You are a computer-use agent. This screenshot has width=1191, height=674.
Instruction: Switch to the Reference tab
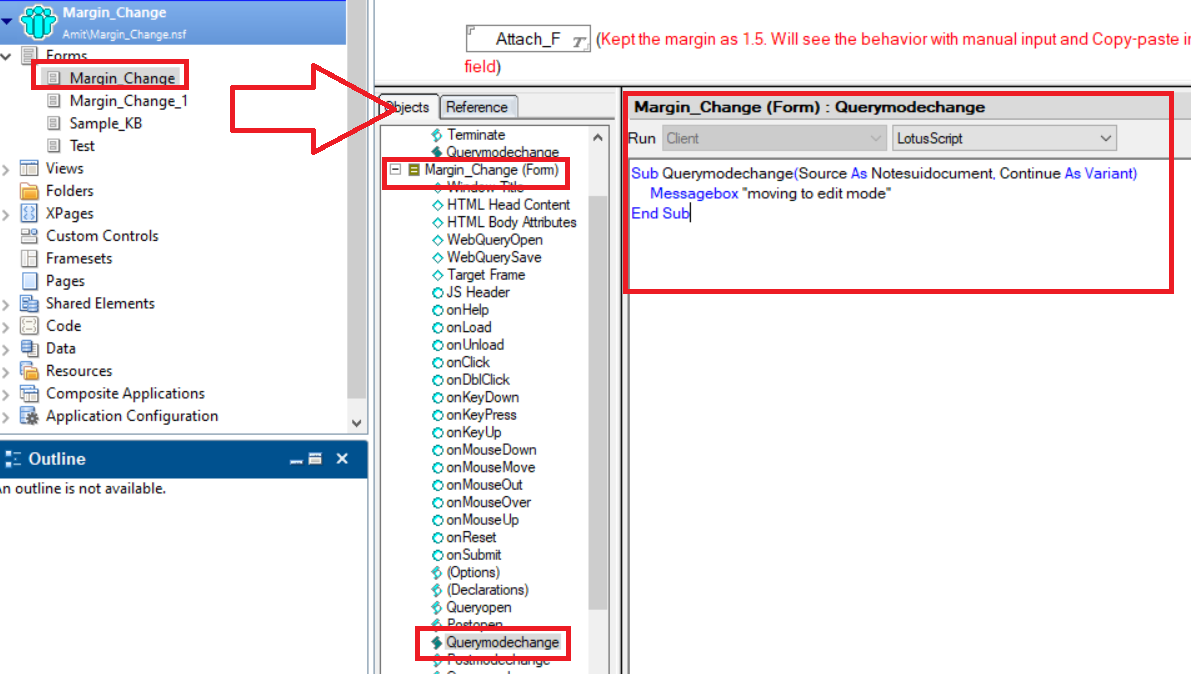[x=476, y=107]
